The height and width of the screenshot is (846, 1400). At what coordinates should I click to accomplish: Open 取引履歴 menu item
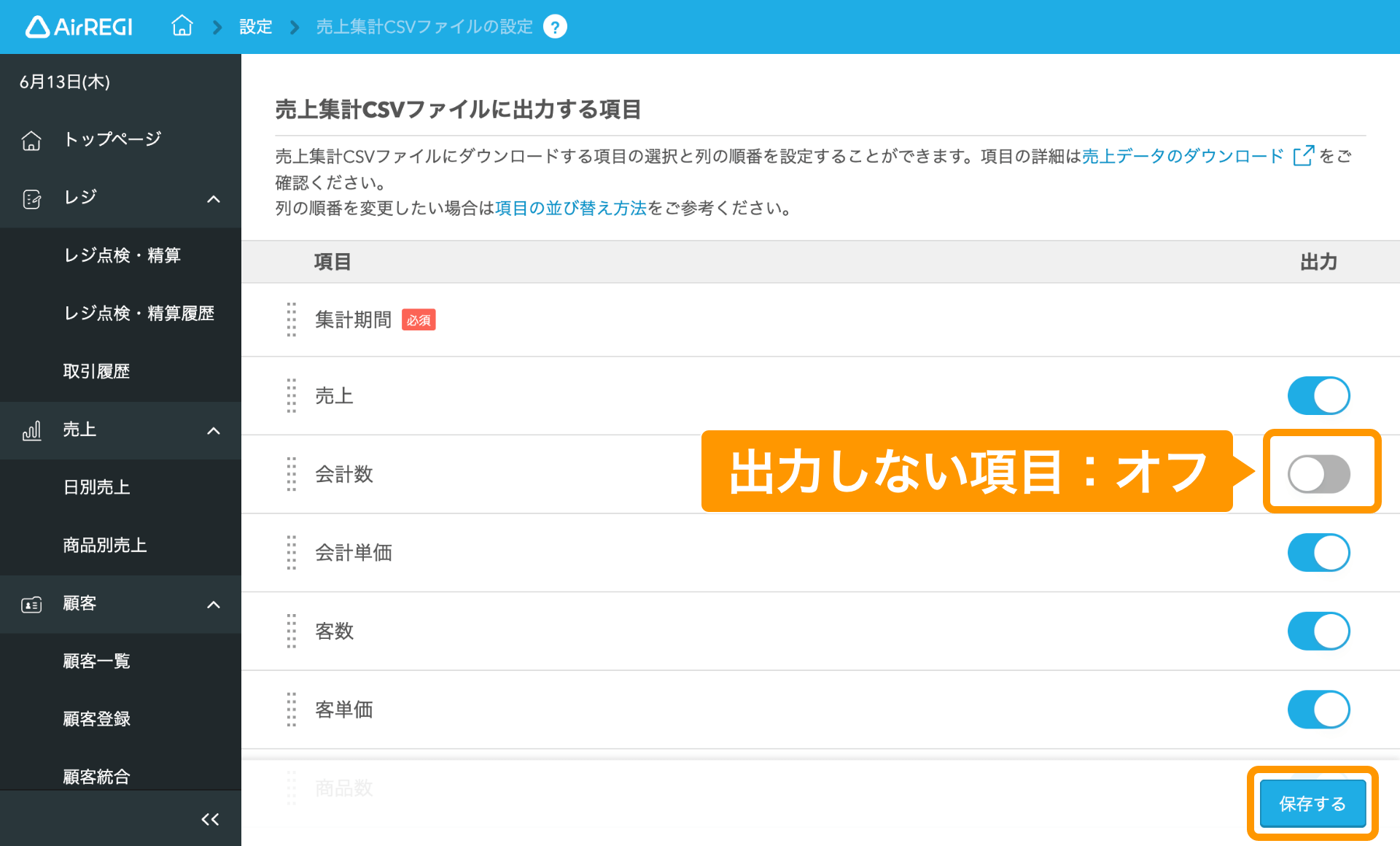pyautogui.click(x=96, y=371)
